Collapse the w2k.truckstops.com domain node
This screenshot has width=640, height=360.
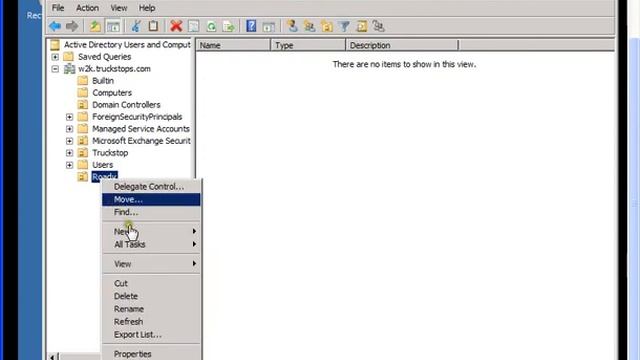pos(55,69)
